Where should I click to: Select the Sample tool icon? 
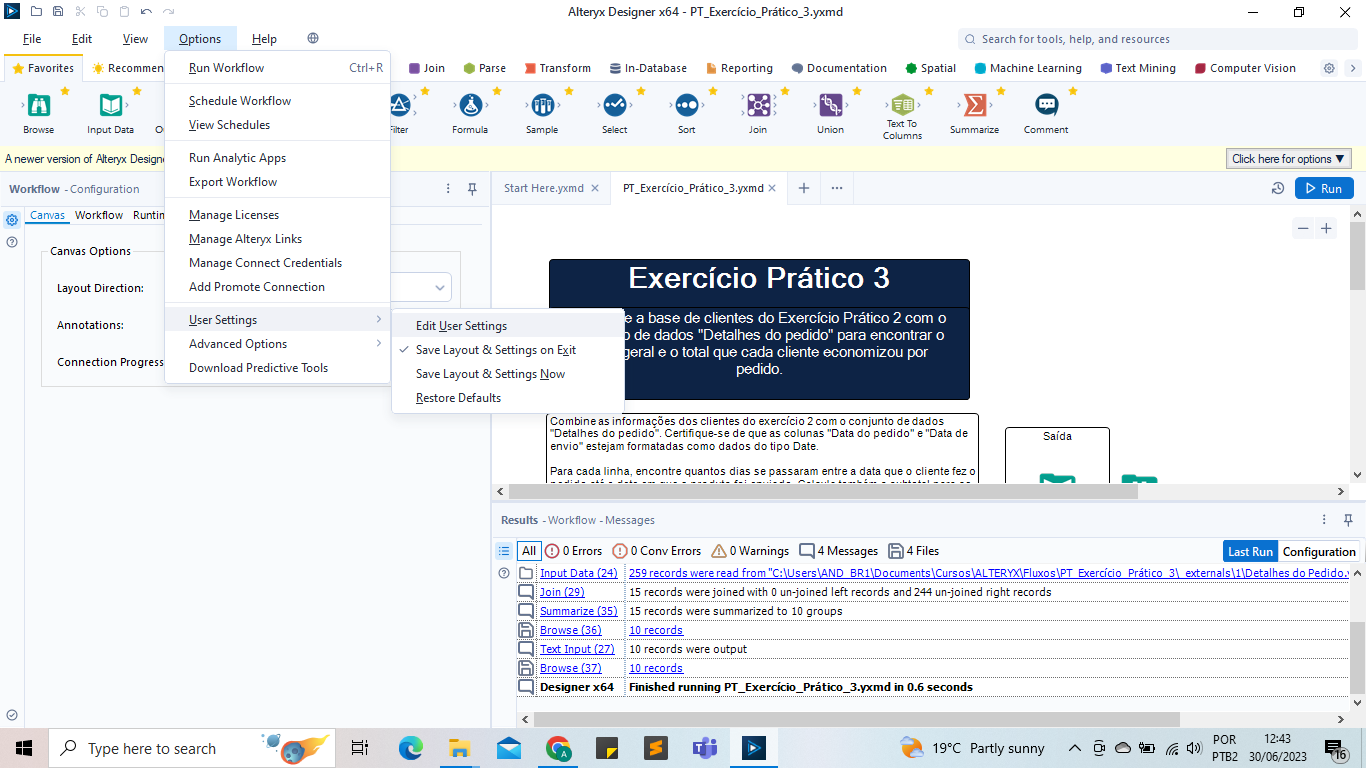[542, 105]
